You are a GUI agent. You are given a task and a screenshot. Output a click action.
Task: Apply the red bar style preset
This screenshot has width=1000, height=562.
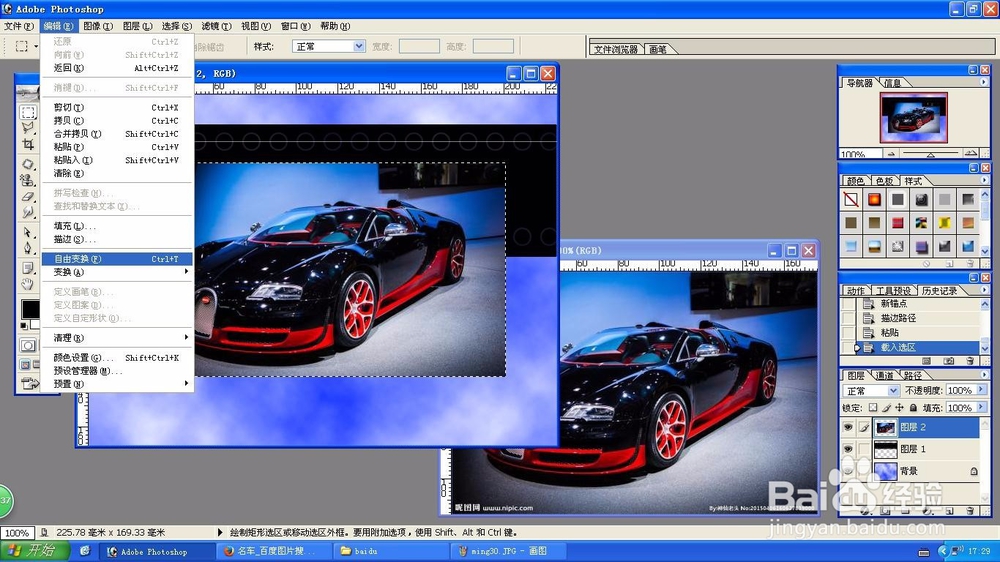click(897, 223)
